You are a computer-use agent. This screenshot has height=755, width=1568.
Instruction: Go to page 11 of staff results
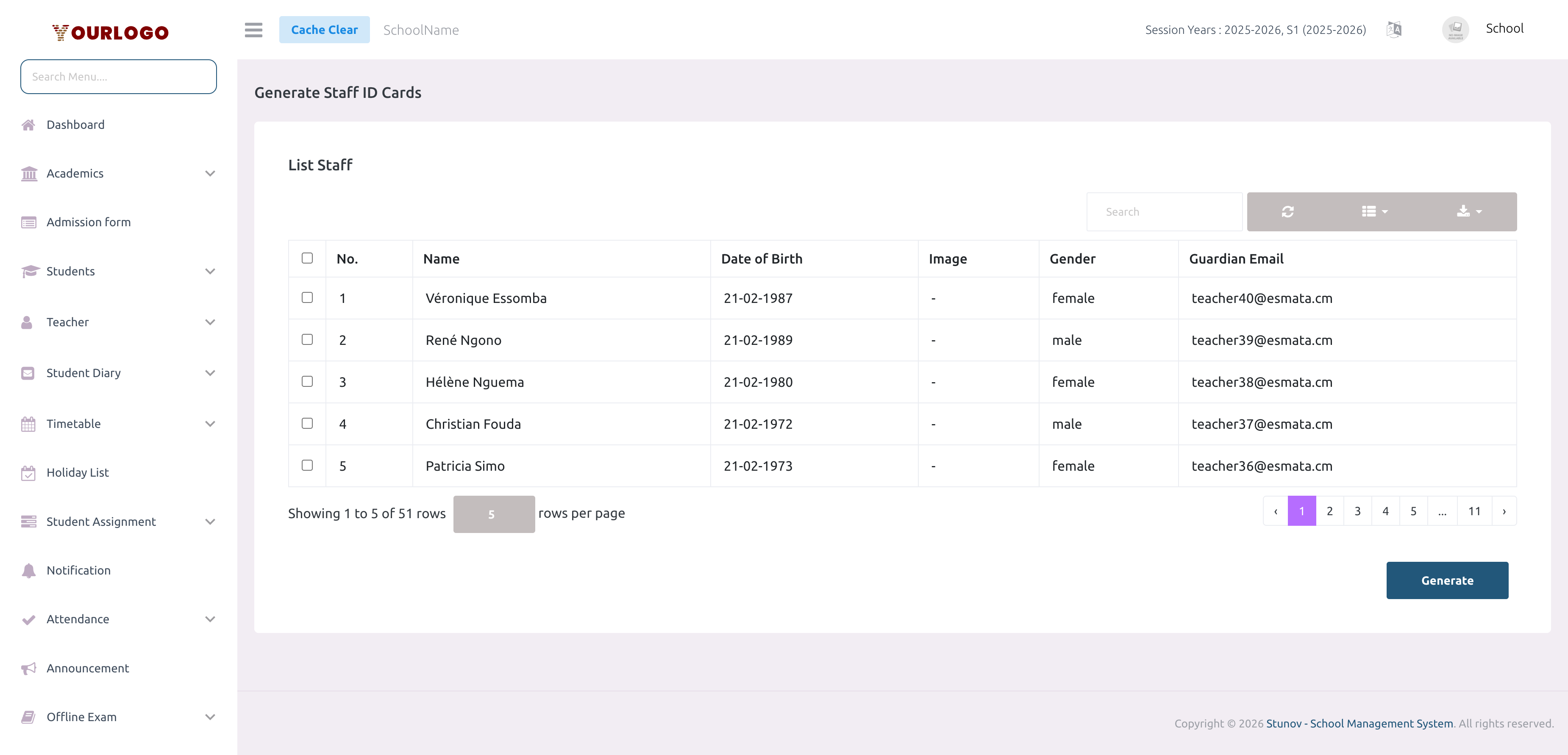click(1474, 511)
